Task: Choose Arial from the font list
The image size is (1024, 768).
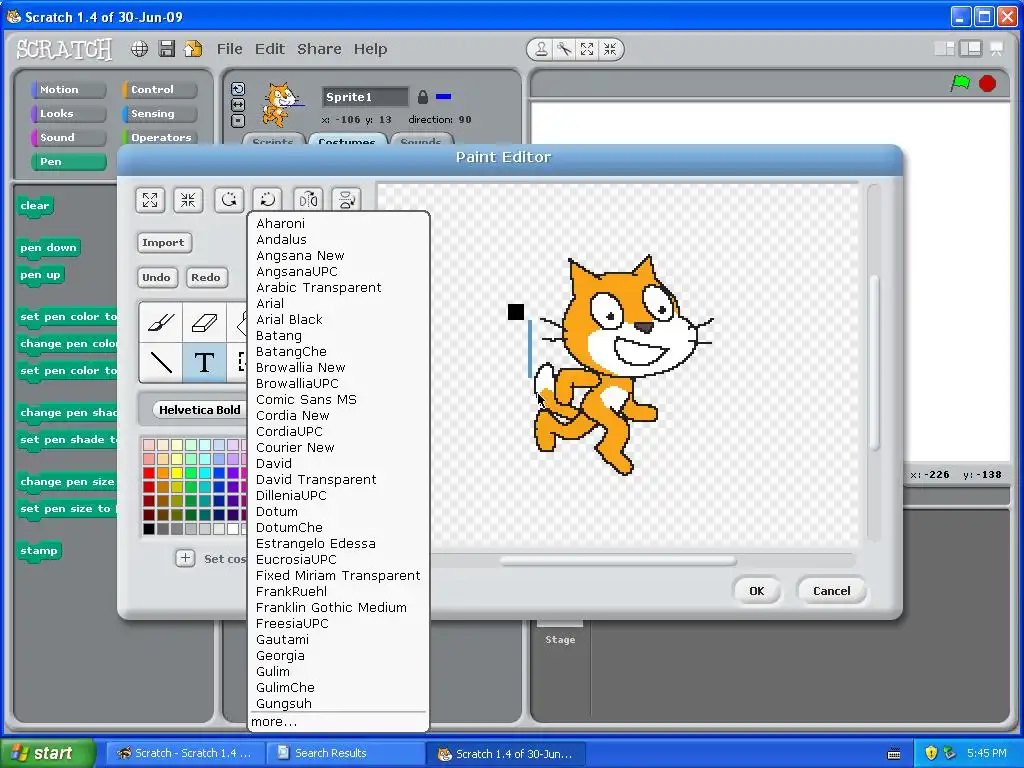Action: point(270,304)
